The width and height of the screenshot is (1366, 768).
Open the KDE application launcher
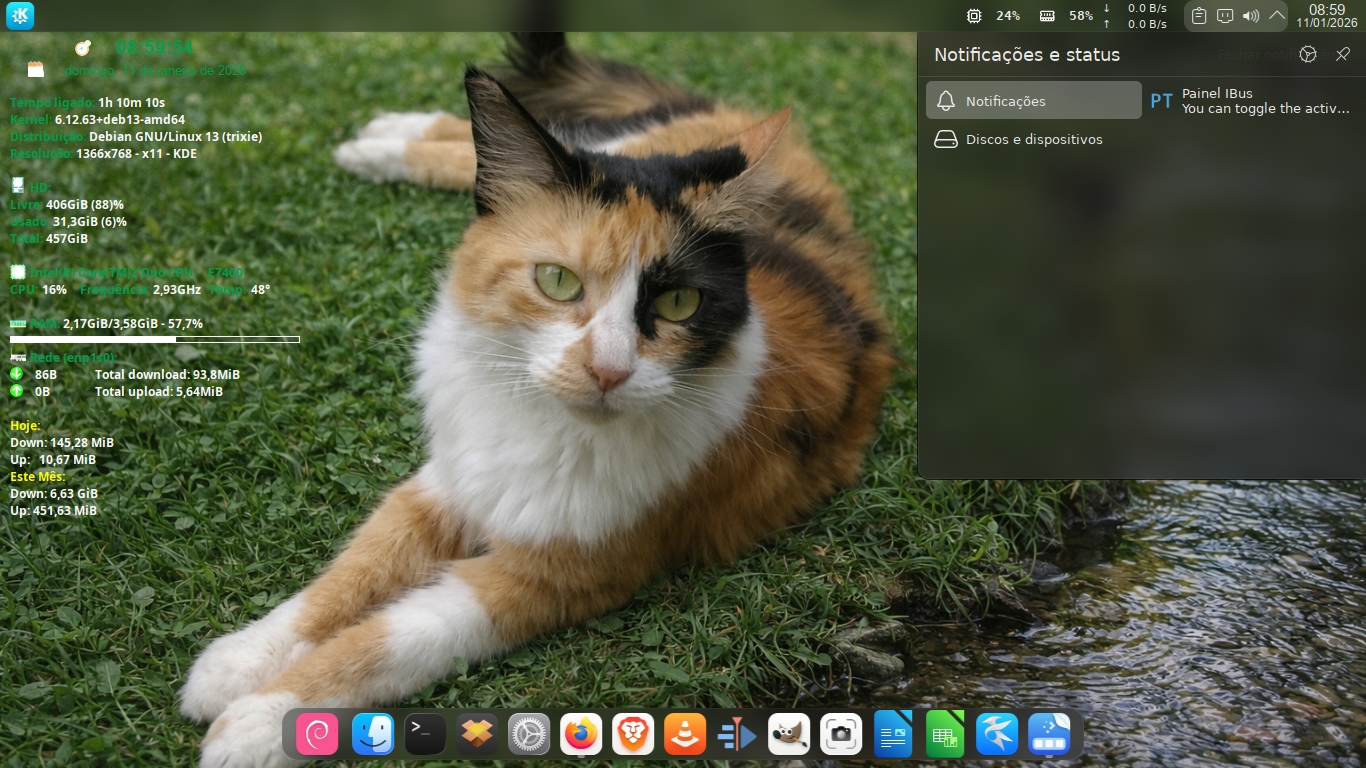20,16
